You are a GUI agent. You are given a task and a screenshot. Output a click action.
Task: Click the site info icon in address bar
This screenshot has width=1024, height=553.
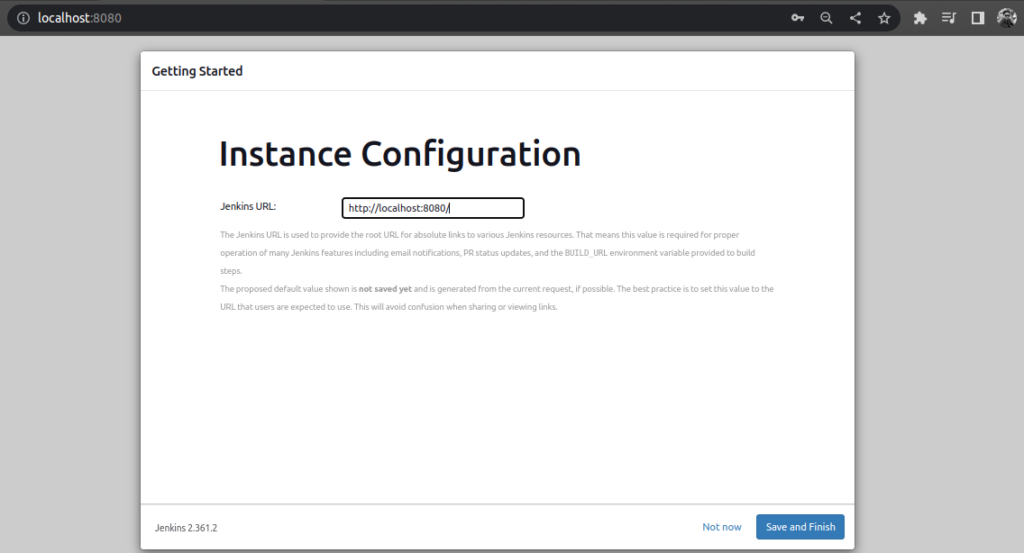[x=23, y=18]
